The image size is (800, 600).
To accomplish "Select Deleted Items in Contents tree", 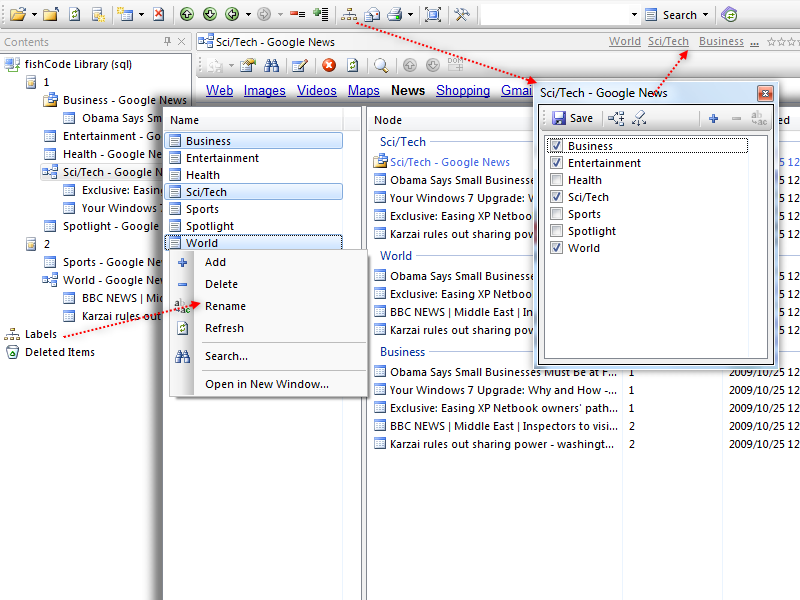I will pyautogui.click(x=60, y=352).
